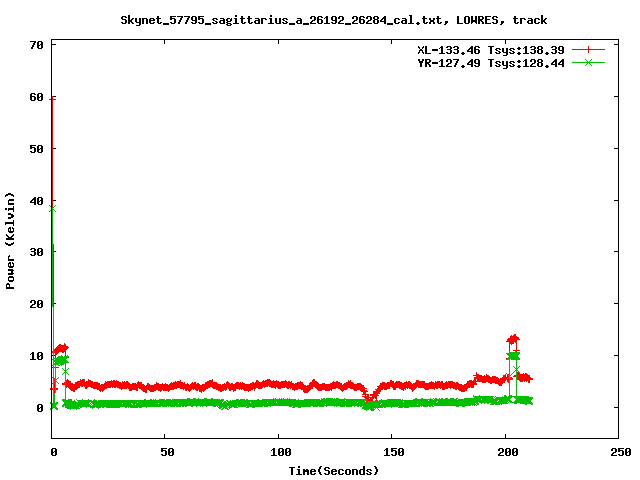
Task: Click the green data point near 38 Kelvin
Action: pos(52,209)
